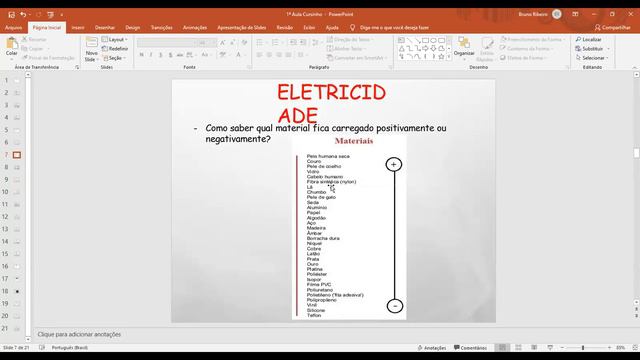Viewport: 640px width, 360px height.
Task: Insert a new slide with Novo Slide
Action: tap(91, 49)
